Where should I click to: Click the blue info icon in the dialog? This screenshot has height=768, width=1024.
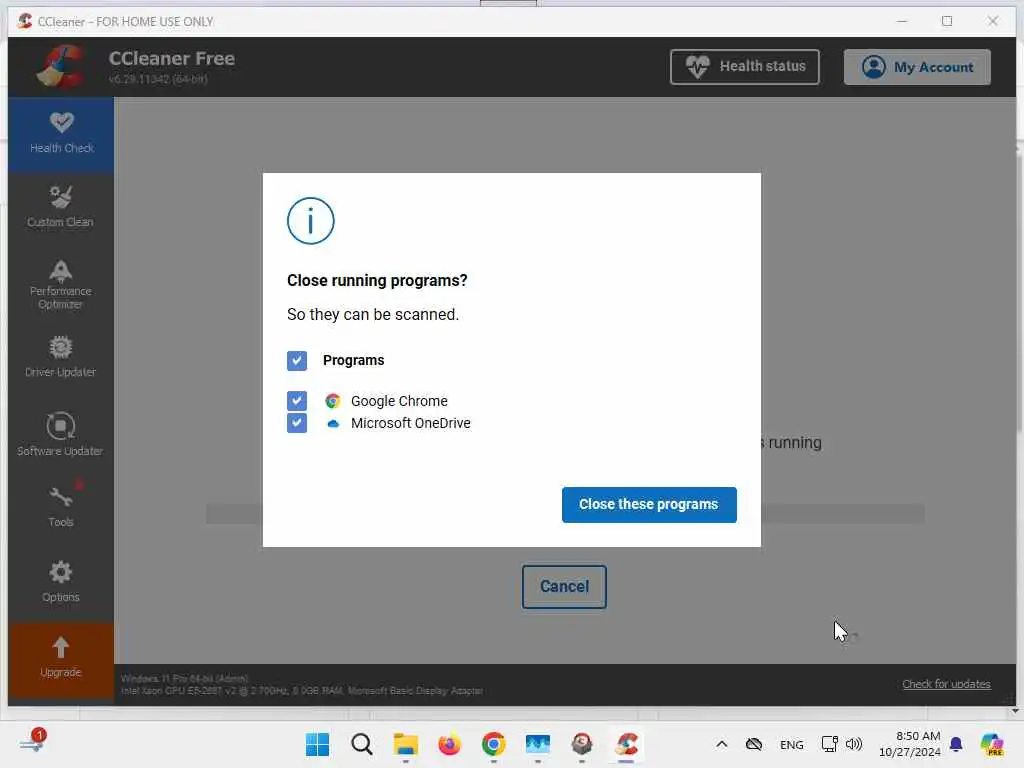(310, 221)
